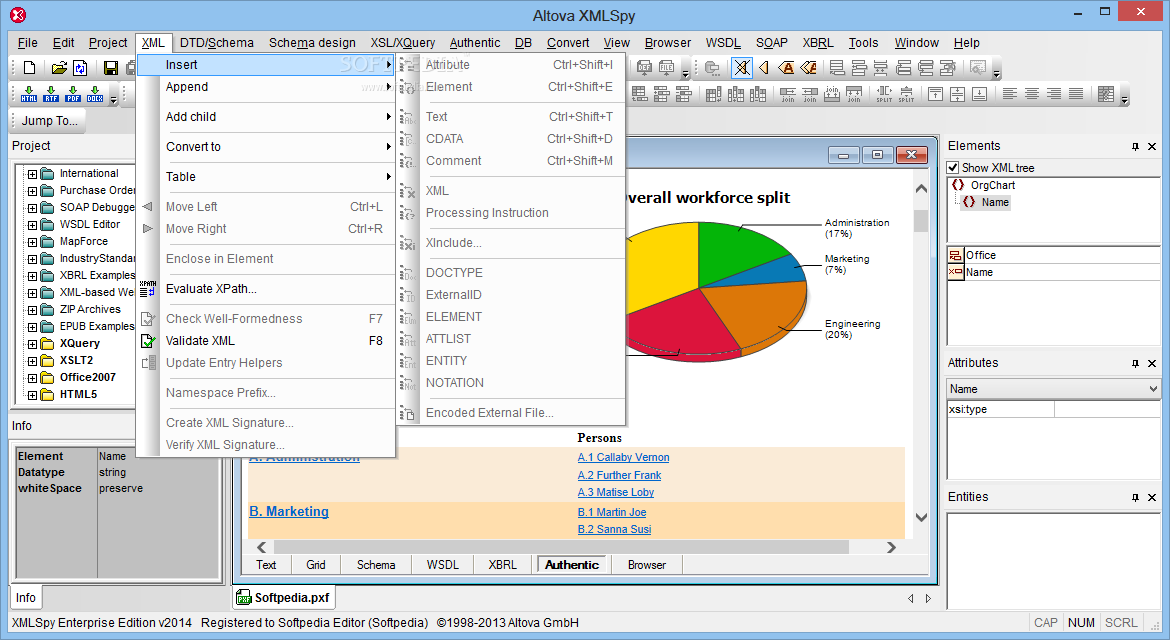Open the Insert submenu
This screenshot has width=1170, height=640.
point(266,65)
